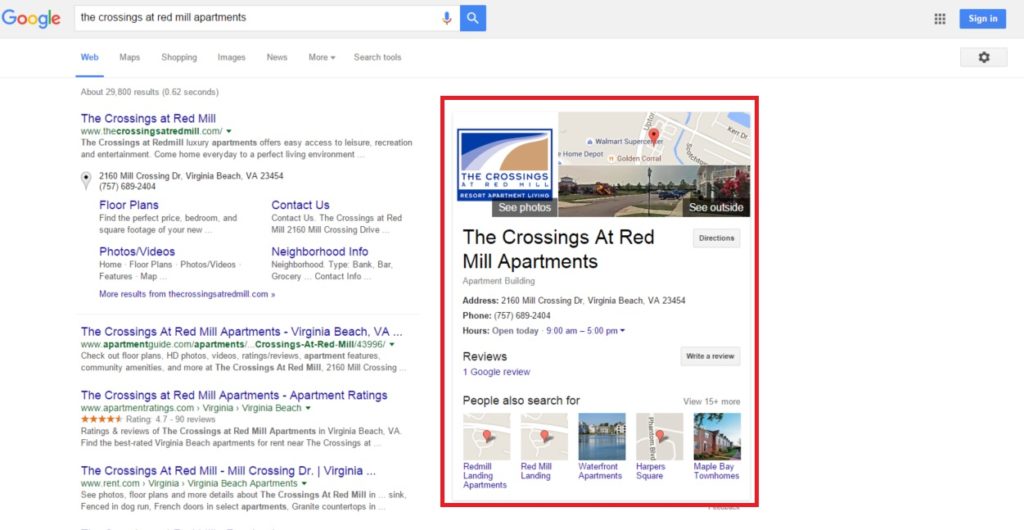Viewport: 1024px width, 530px height.
Task: Switch to the Maps tab
Action: (x=129, y=57)
